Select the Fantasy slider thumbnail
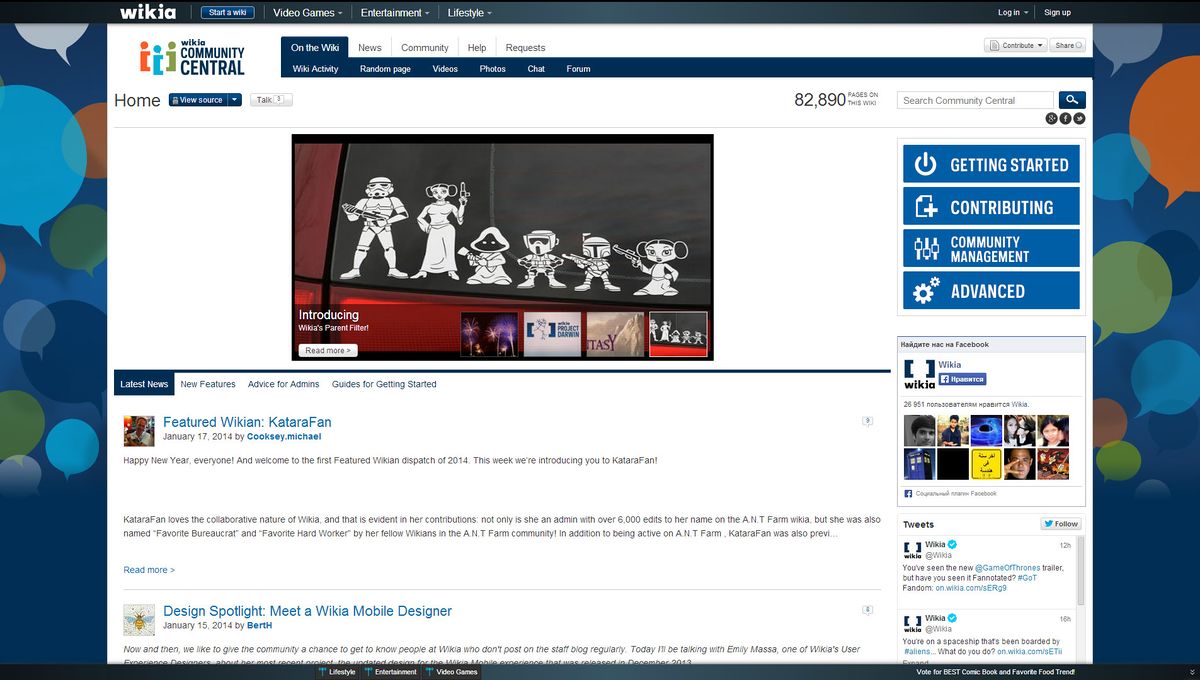The height and width of the screenshot is (680, 1200). tap(615, 335)
